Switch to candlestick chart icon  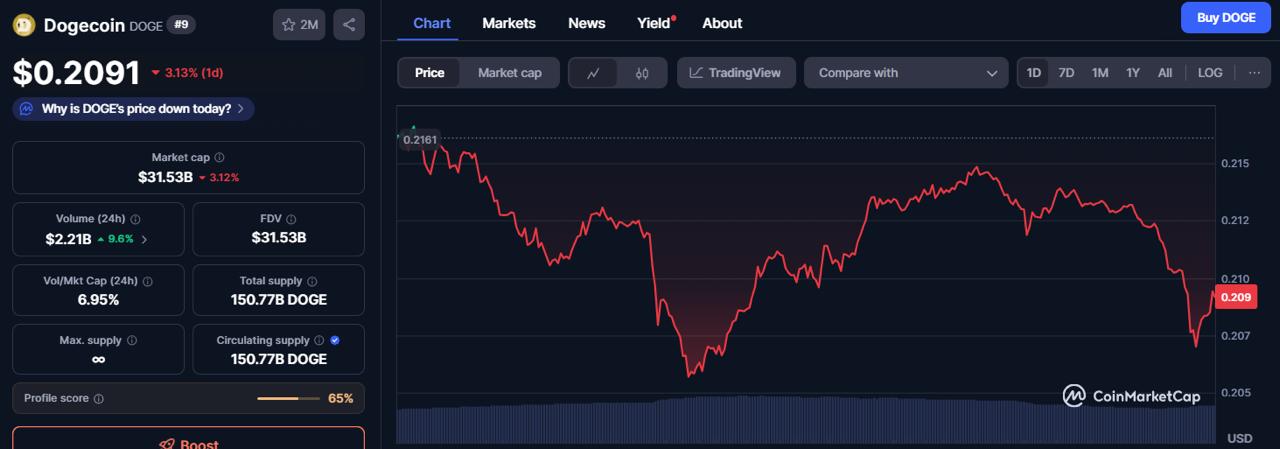click(642, 73)
